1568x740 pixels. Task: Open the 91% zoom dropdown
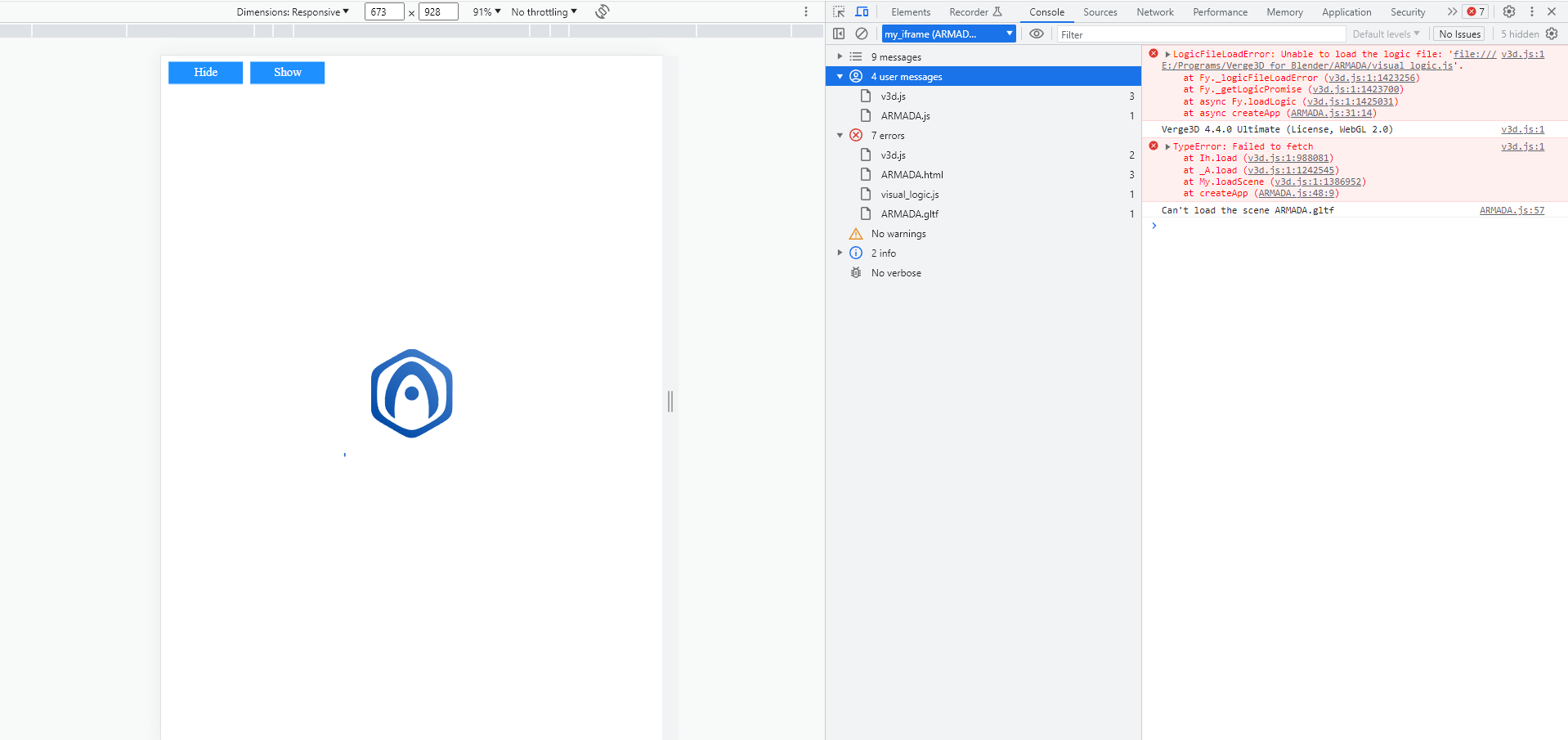[487, 11]
